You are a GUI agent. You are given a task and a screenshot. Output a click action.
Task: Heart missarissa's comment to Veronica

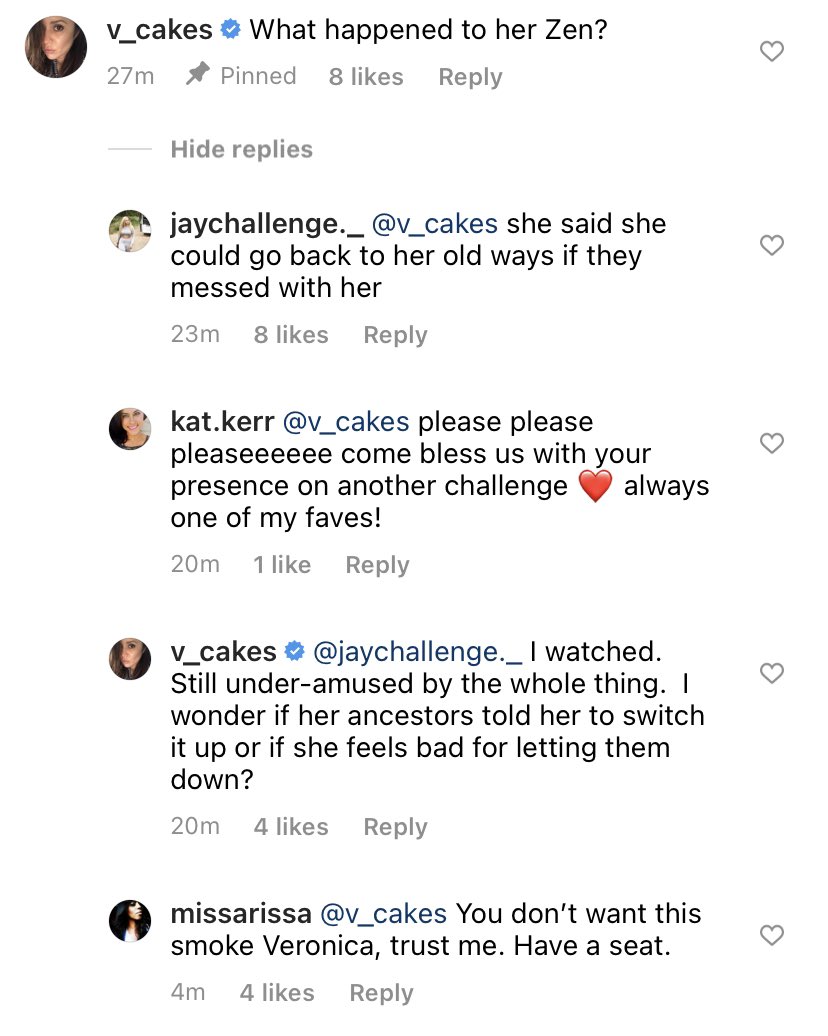tap(771, 935)
